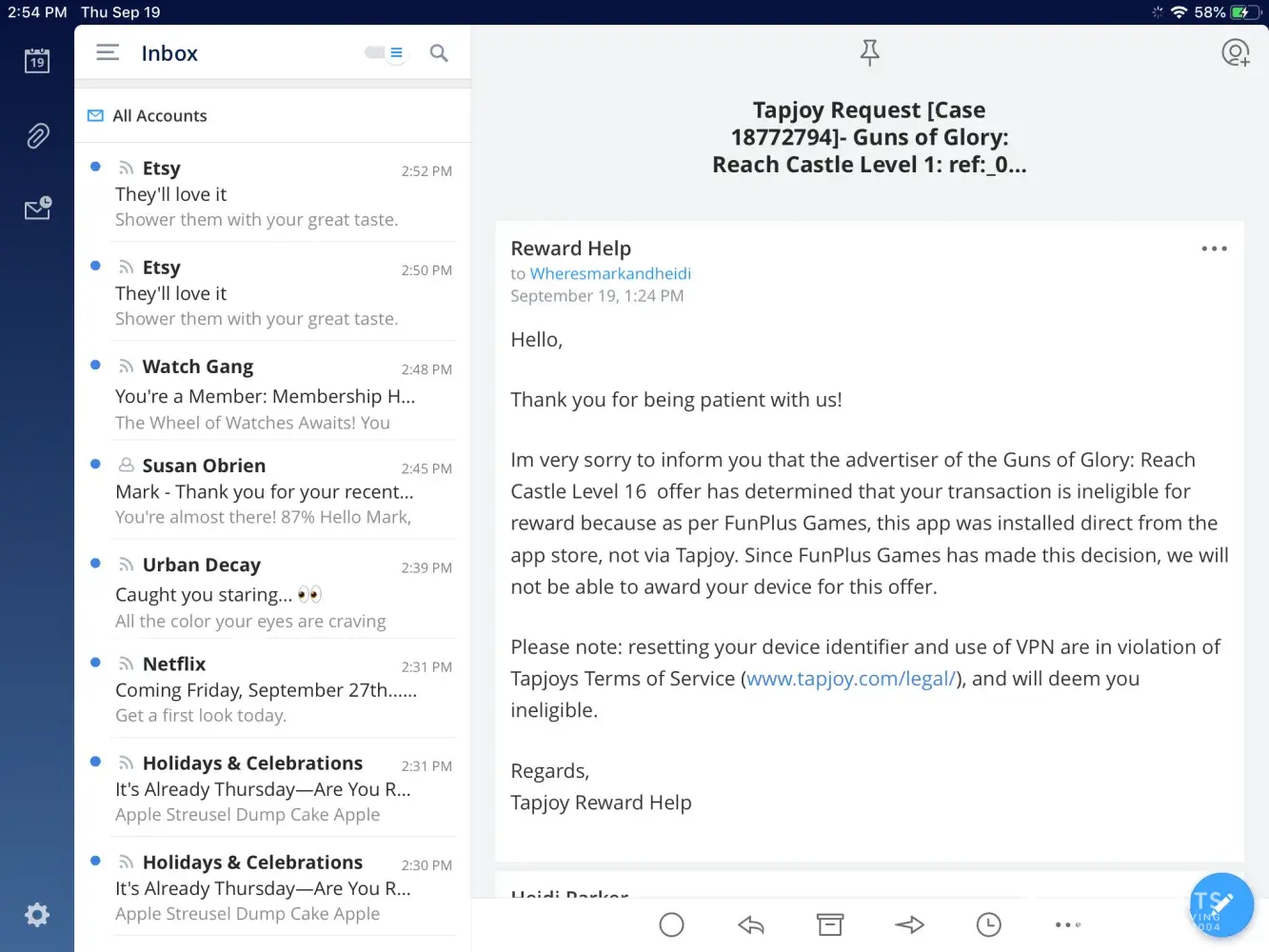Tap the add-contact icon at top right
Viewport: 1269px width, 952px height.
click(1236, 52)
